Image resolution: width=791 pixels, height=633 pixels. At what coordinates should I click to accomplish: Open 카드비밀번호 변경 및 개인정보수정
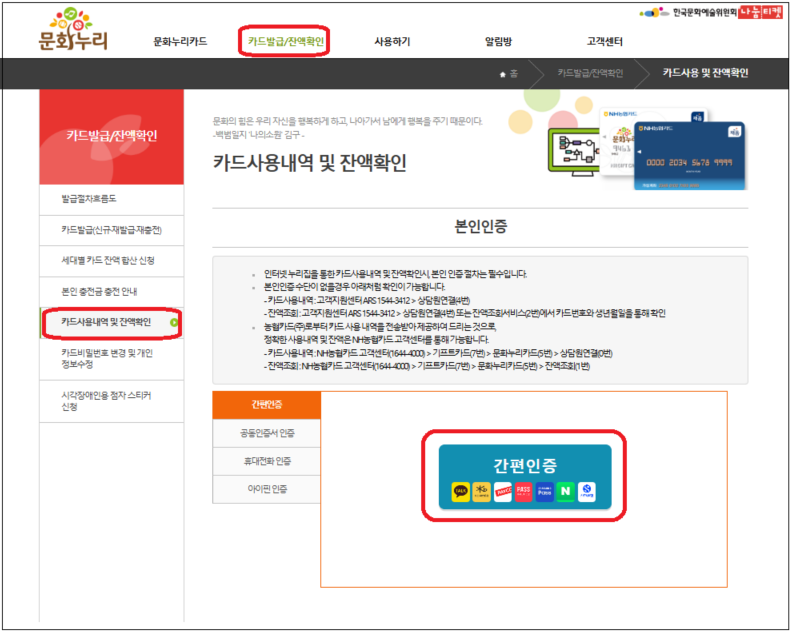pyautogui.click(x=111, y=359)
